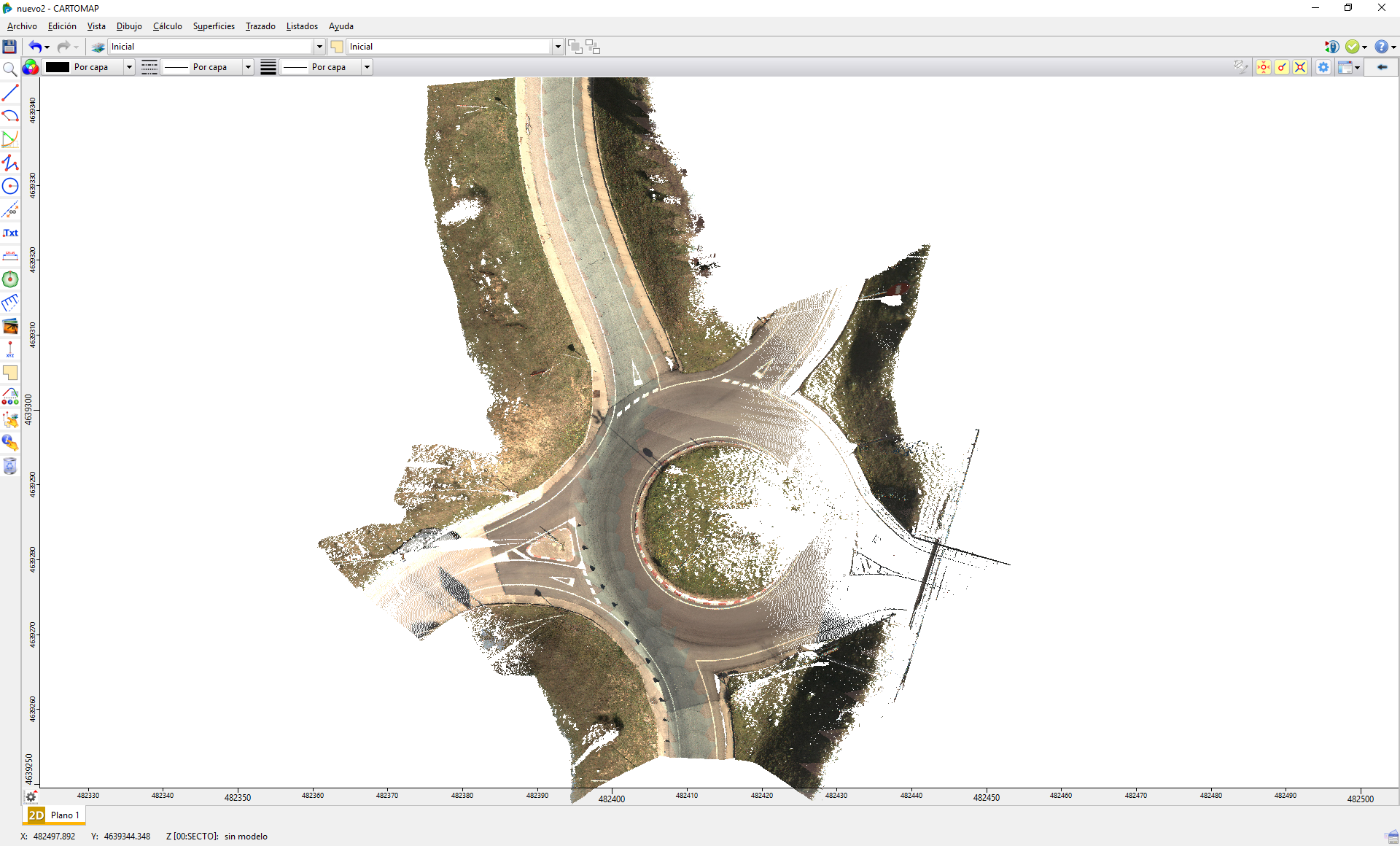
Task: Click the status bar icon at bottom right
Action: 1391,837
